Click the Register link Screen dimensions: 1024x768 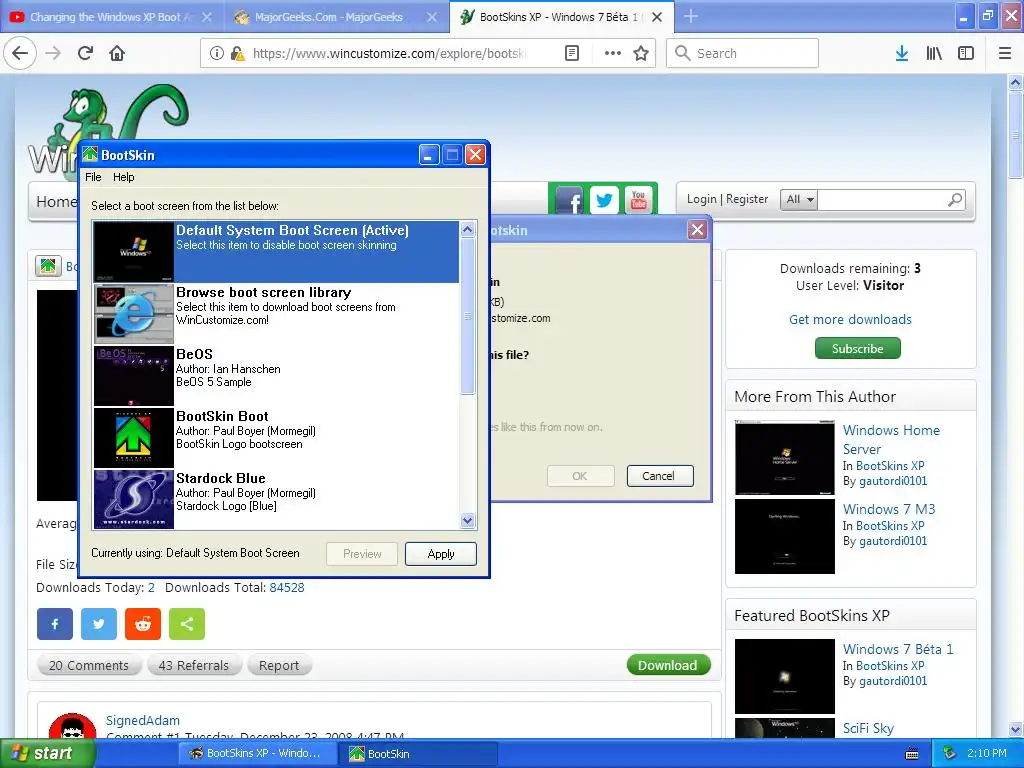[x=747, y=199]
